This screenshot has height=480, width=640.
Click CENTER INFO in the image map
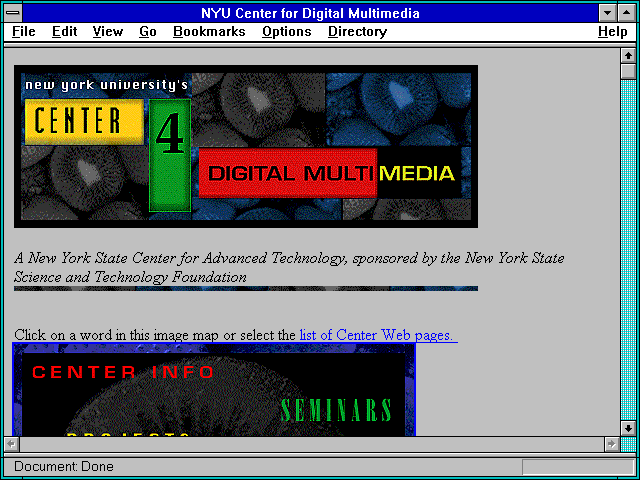(123, 372)
